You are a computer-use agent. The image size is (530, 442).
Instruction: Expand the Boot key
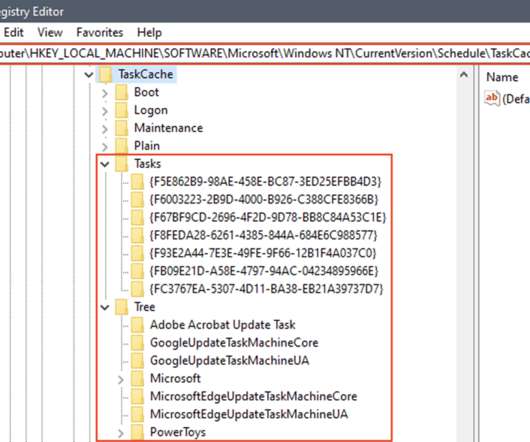[x=105, y=93]
